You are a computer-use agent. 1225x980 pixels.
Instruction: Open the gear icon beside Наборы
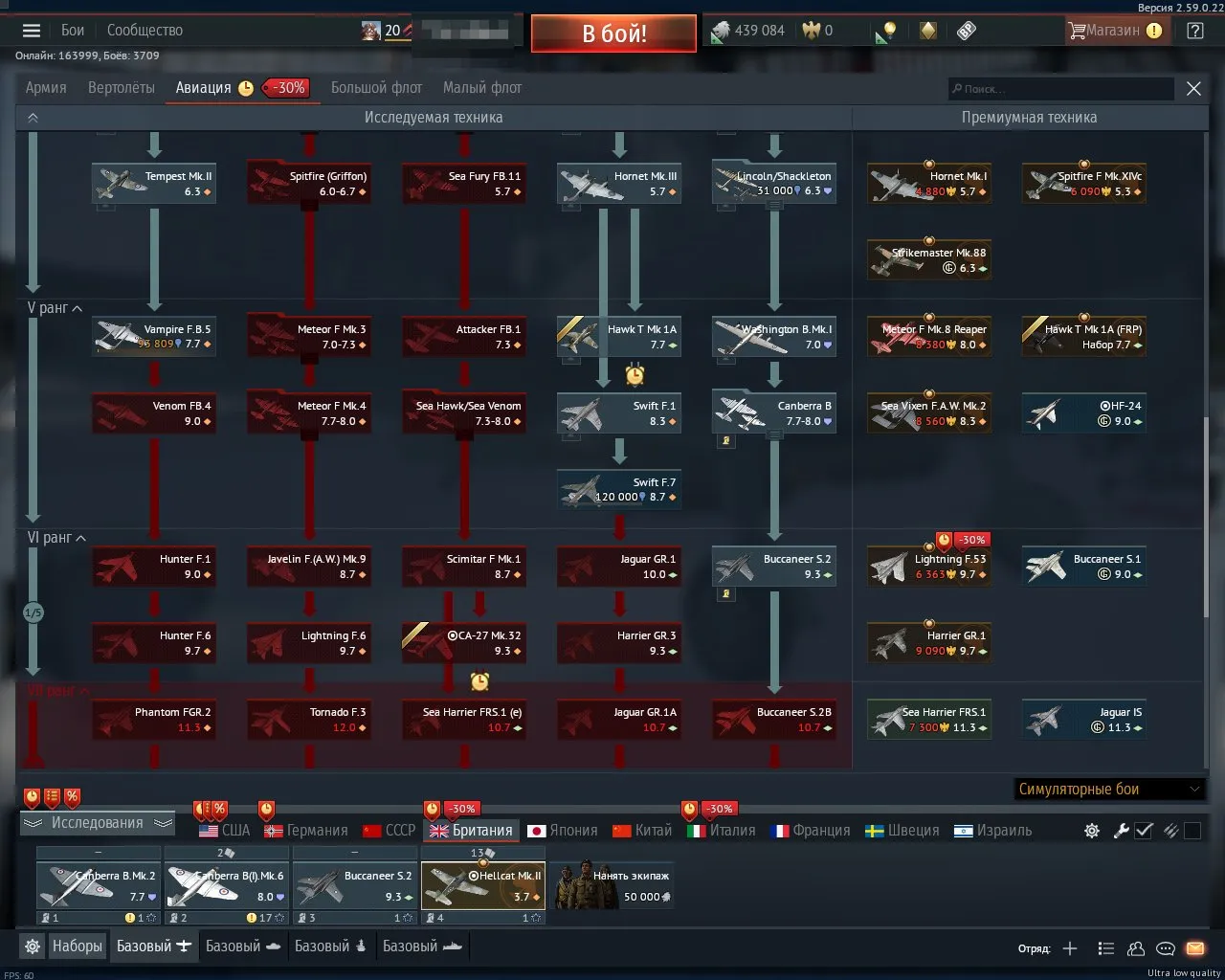pyautogui.click(x=33, y=947)
